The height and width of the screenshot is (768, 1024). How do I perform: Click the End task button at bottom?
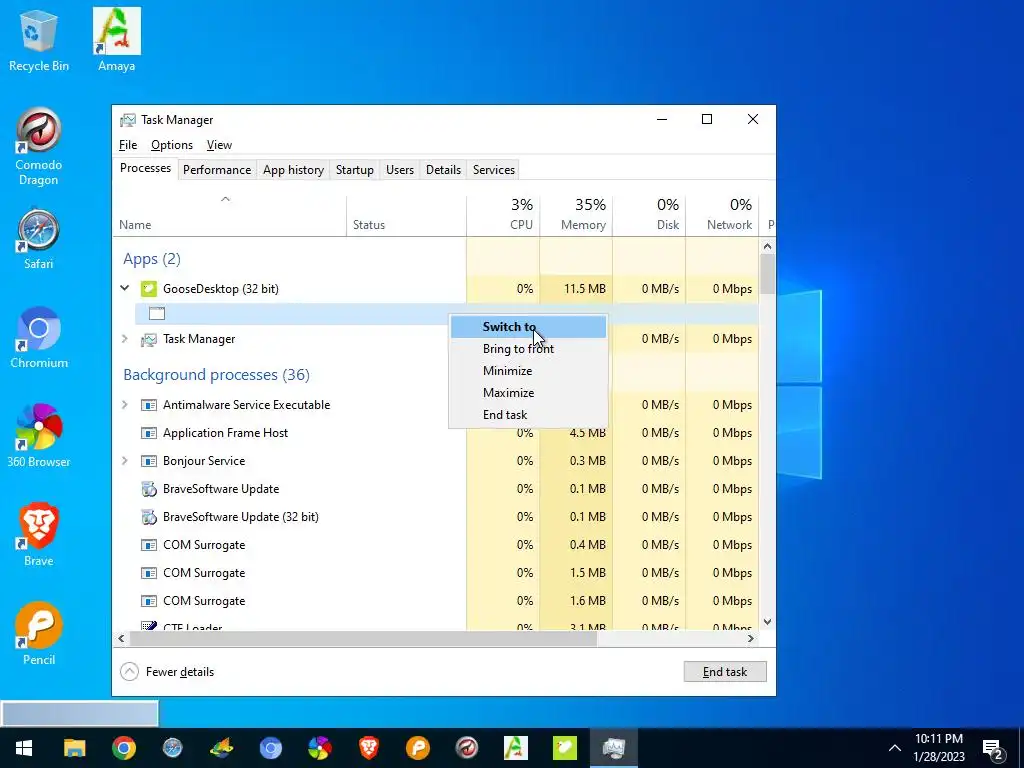pyautogui.click(x=725, y=671)
